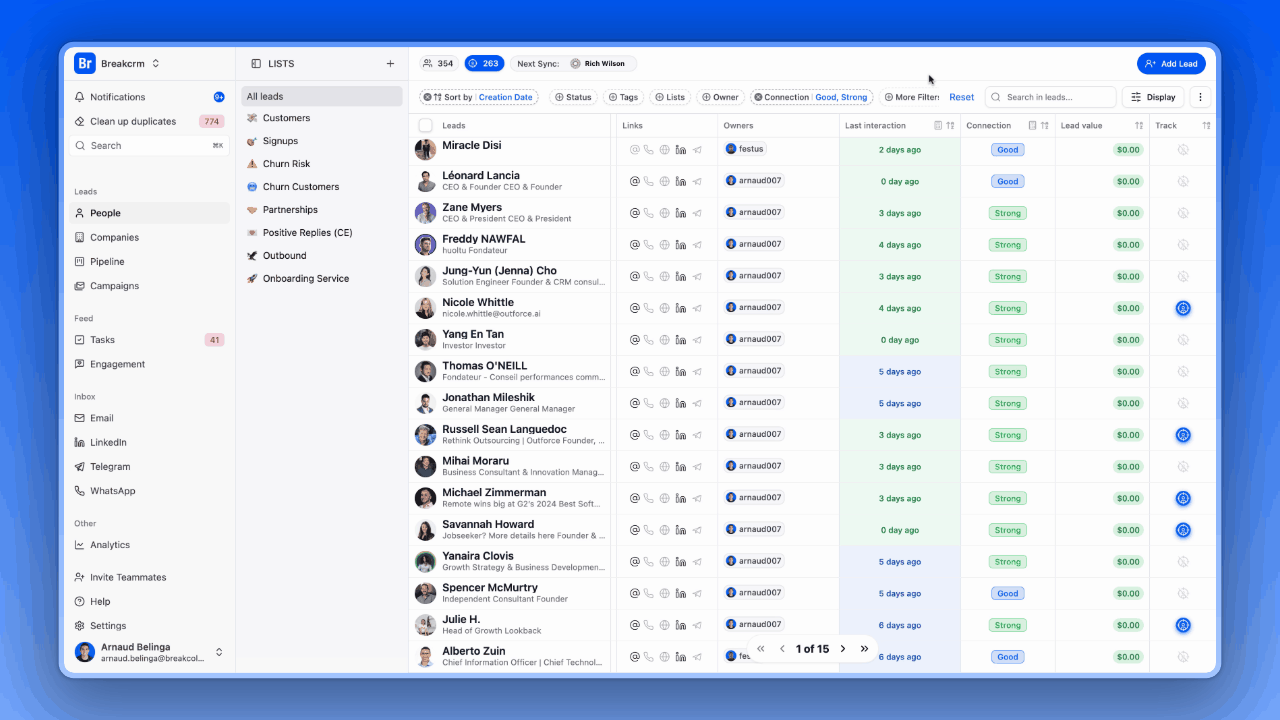Tick the select-all checkbox in Leads header

coord(426,125)
